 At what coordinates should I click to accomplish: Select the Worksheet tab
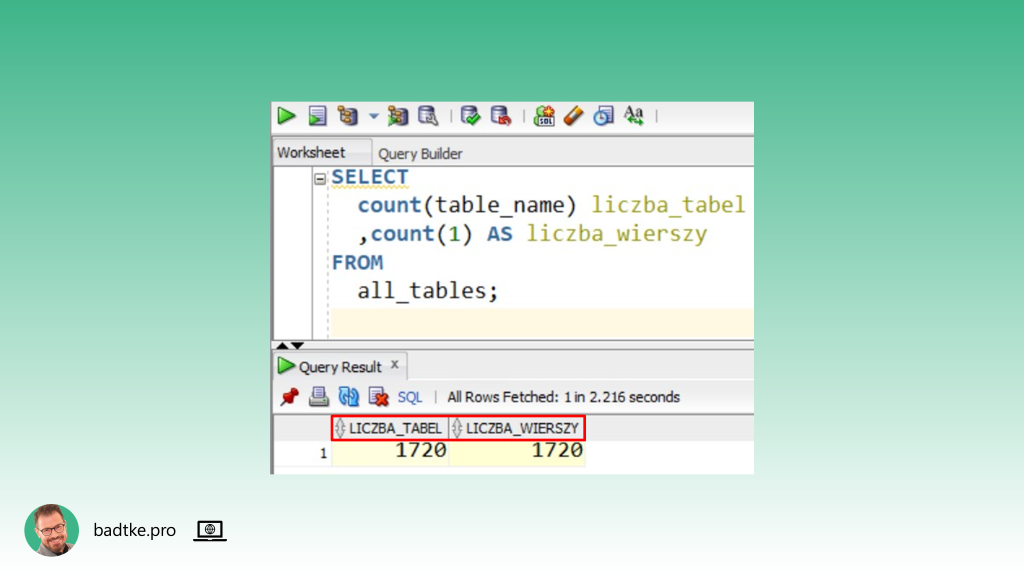[x=311, y=153]
